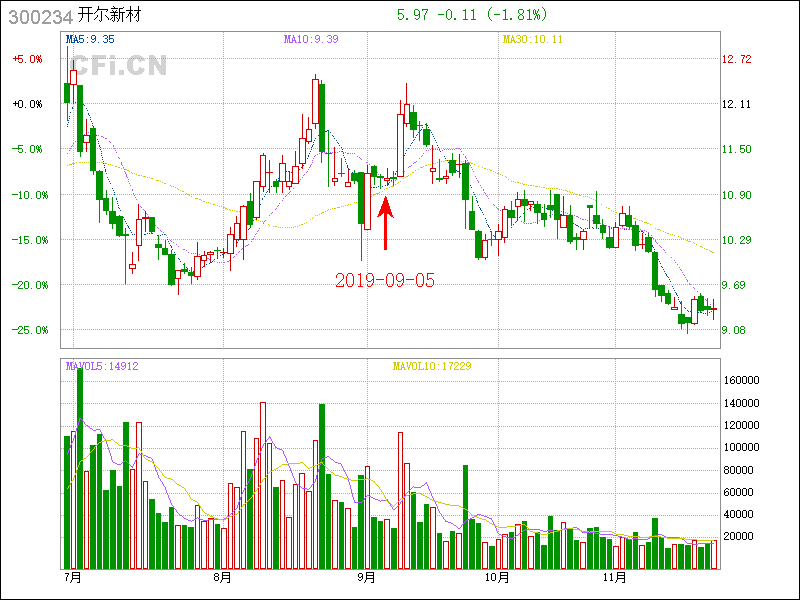Click the 160000 volume axis label

coord(744,381)
